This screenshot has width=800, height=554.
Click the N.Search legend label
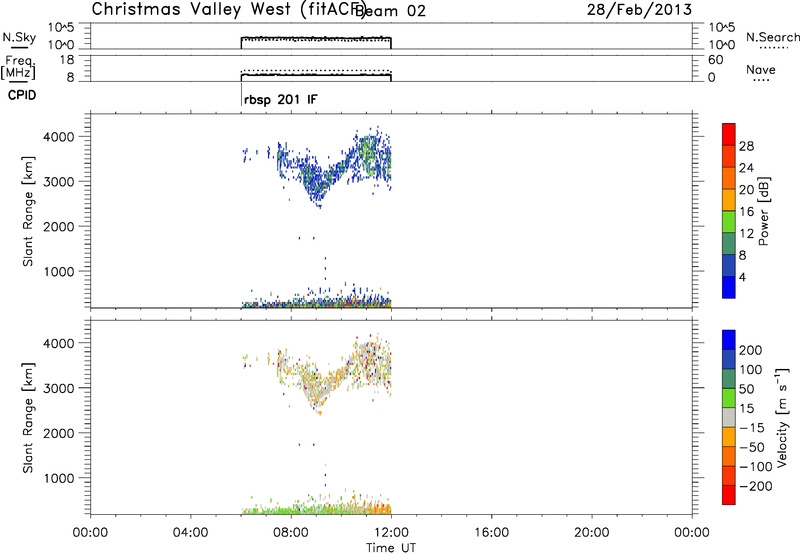[772, 37]
